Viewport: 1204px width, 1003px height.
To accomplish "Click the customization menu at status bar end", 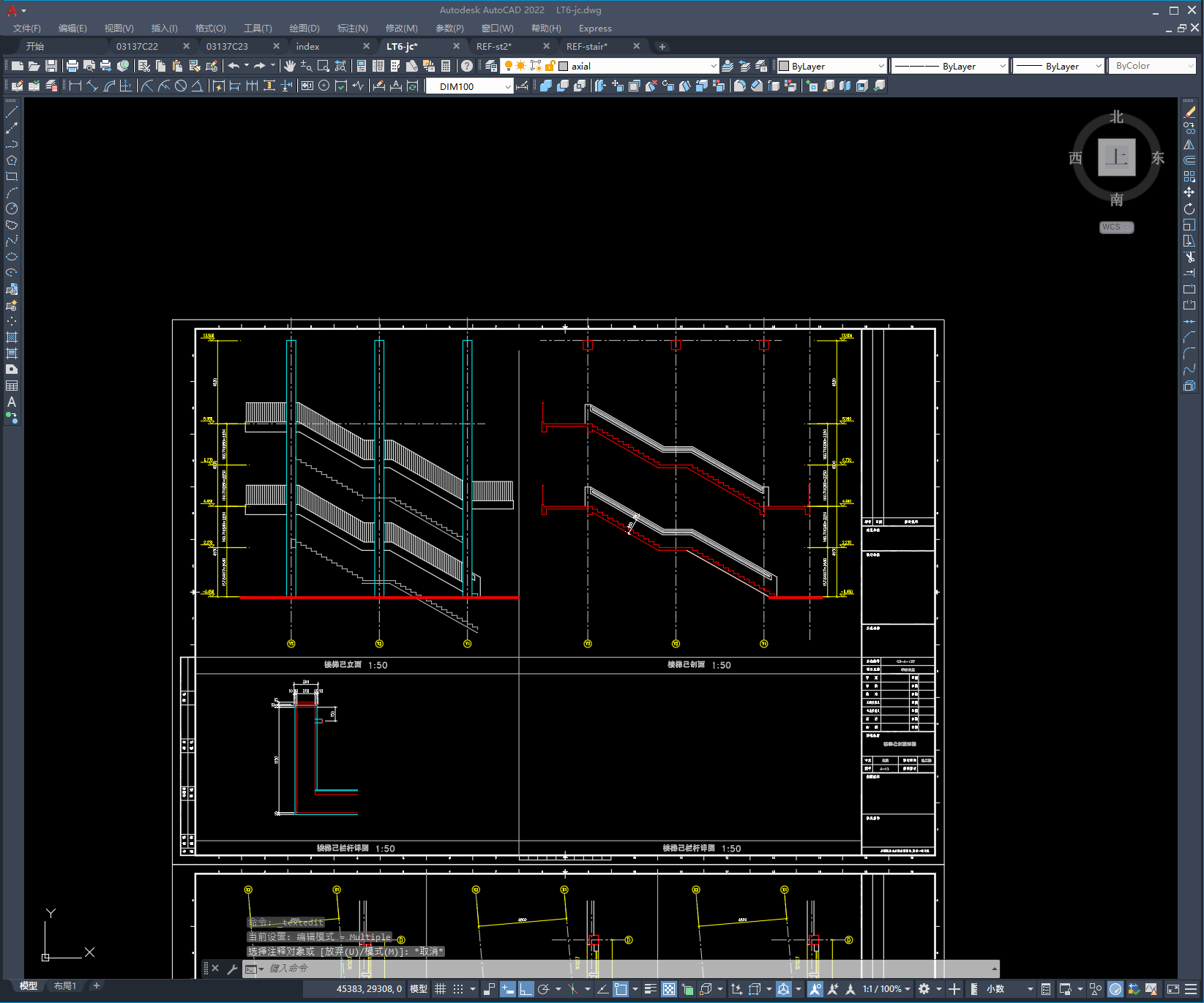I will coord(1192,989).
